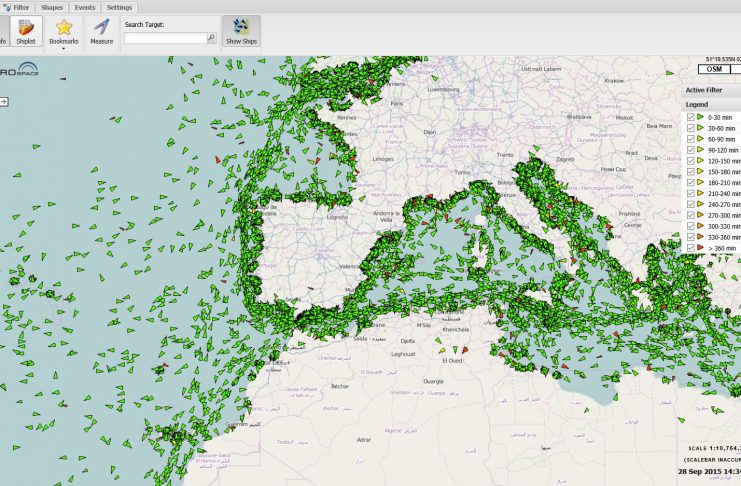Click the search magnifier icon
Screen dimensions: 741x486
point(211,38)
